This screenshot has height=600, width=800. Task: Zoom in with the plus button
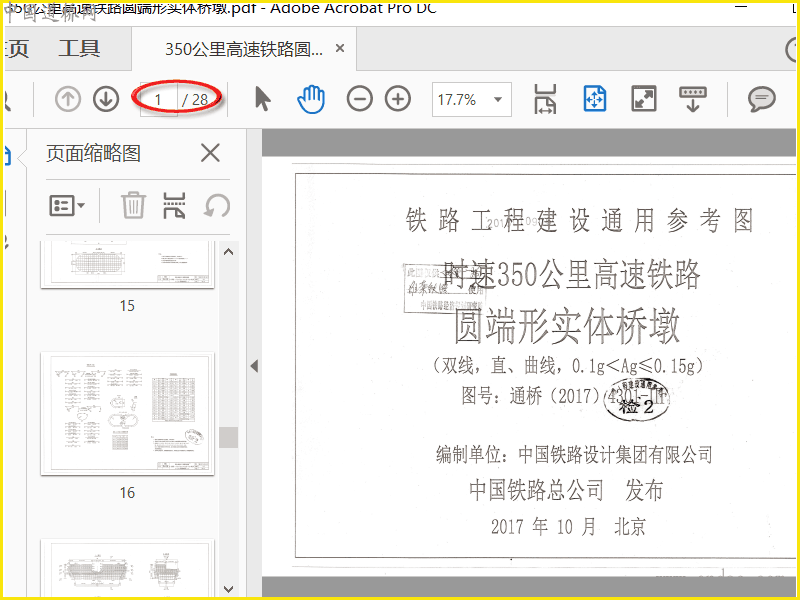[x=398, y=98]
